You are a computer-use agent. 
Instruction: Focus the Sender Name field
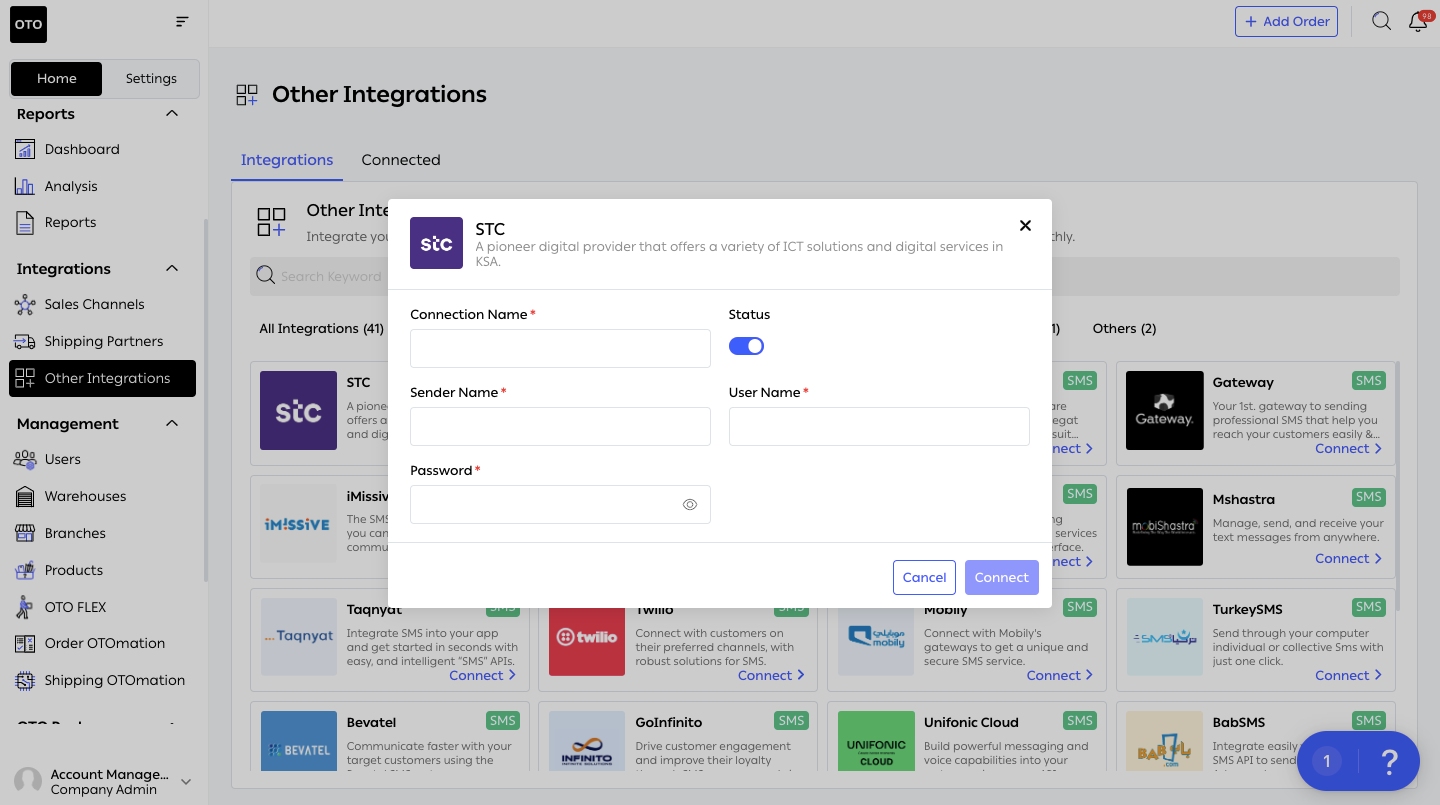click(x=560, y=426)
